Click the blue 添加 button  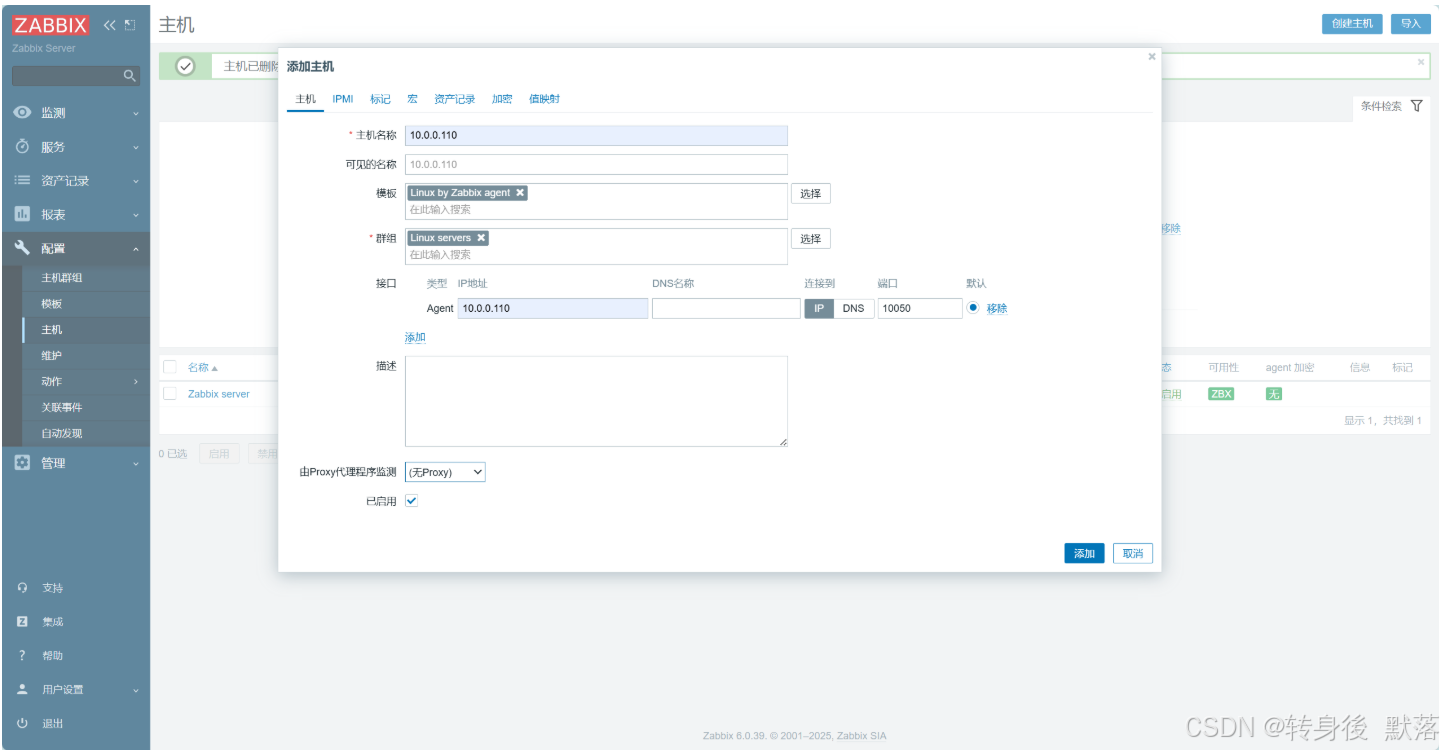(x=1084, y=553)
